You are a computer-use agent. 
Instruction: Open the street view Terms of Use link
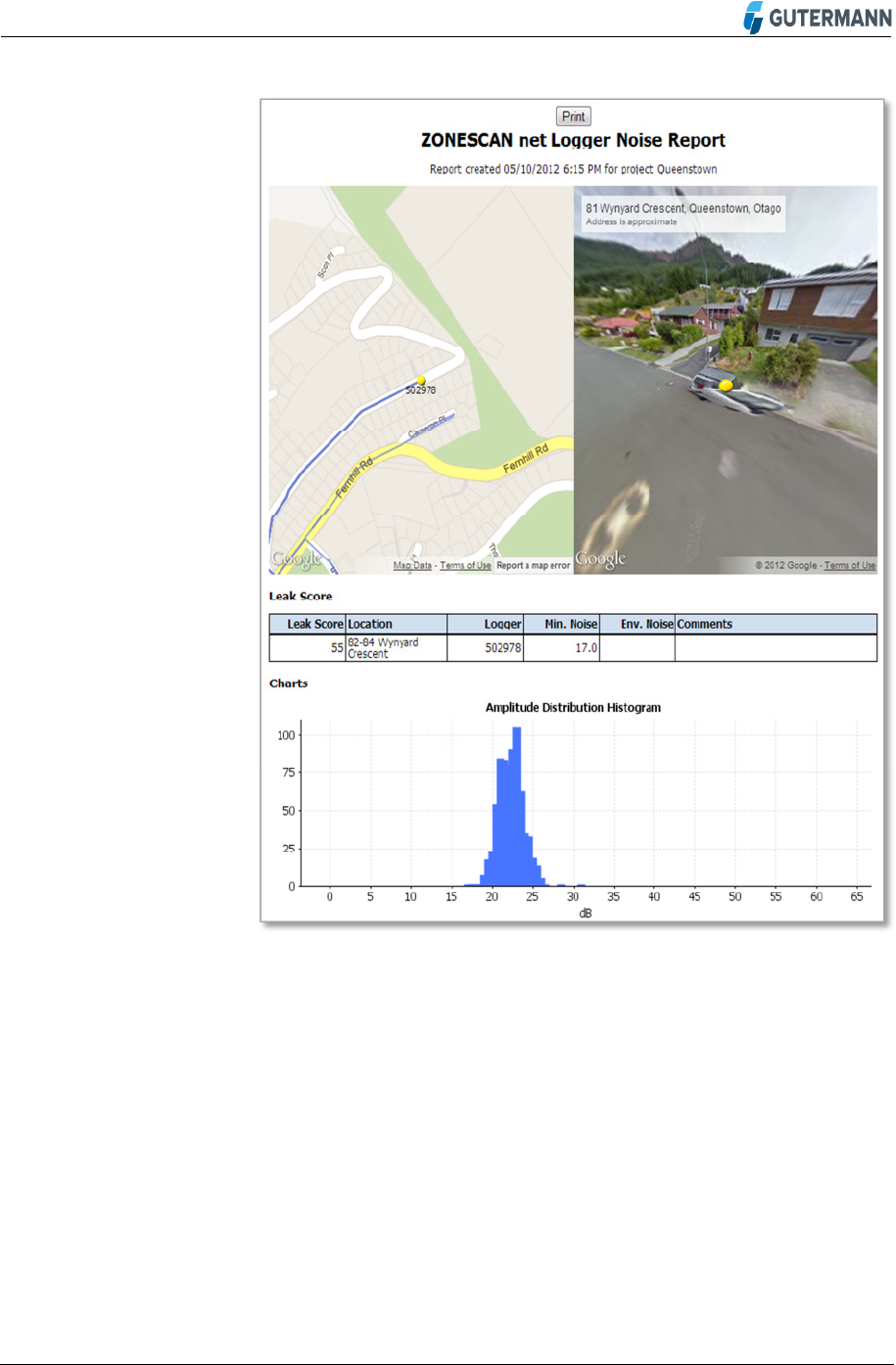pyautogui.click(x=850, y=566)
